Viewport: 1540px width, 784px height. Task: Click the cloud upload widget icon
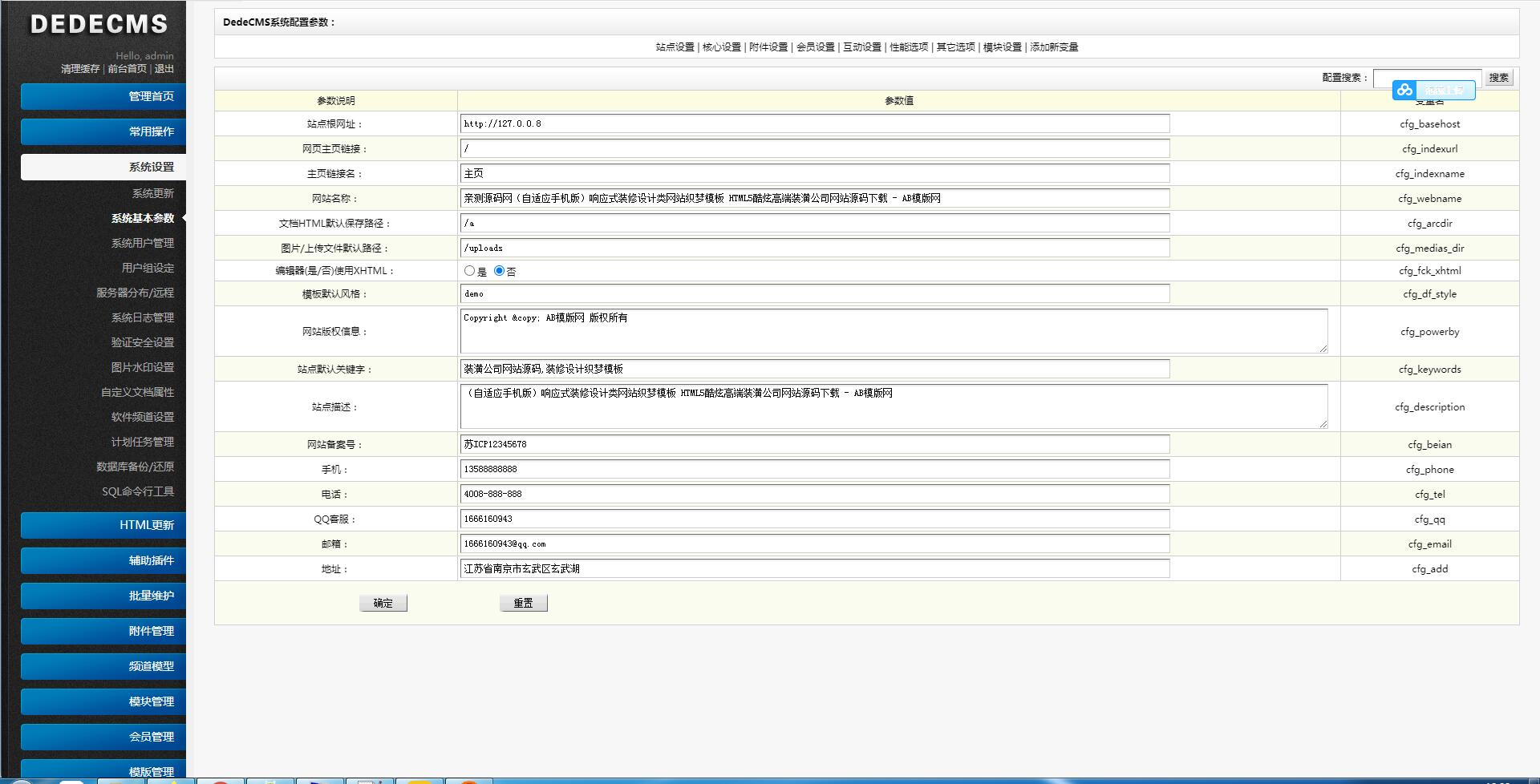click(x=1404, y=90)
